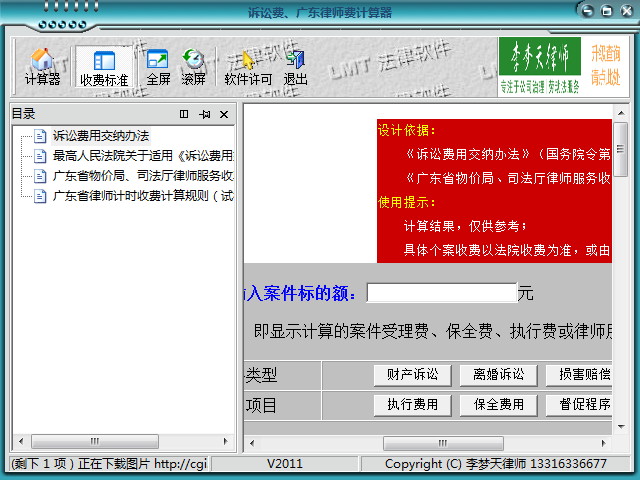640x480 pixels.
Task: Select the 财产诉讼 button
Action: [413, 375]
